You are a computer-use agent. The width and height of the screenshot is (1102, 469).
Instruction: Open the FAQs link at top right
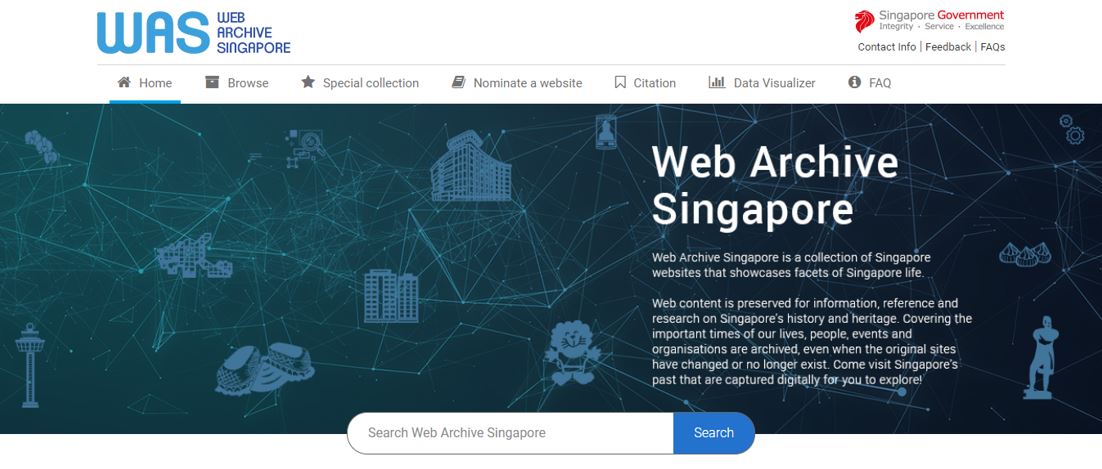[992, 47]
